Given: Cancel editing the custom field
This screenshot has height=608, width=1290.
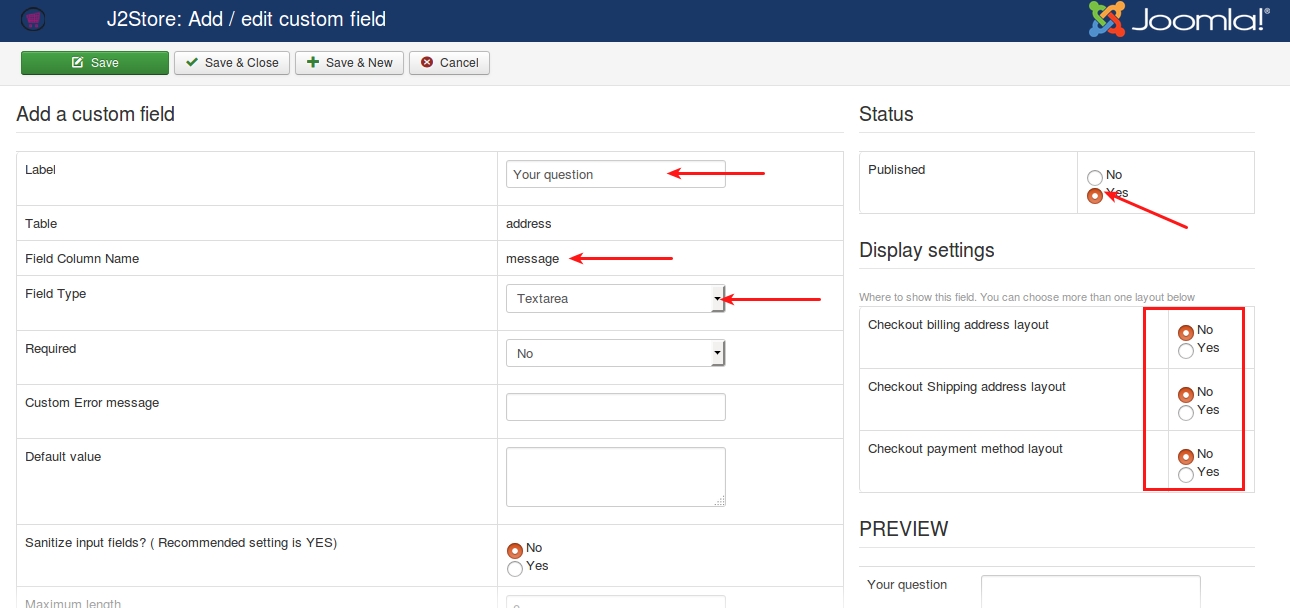Looking at the screenshot, I should click(x=449, y=62).
